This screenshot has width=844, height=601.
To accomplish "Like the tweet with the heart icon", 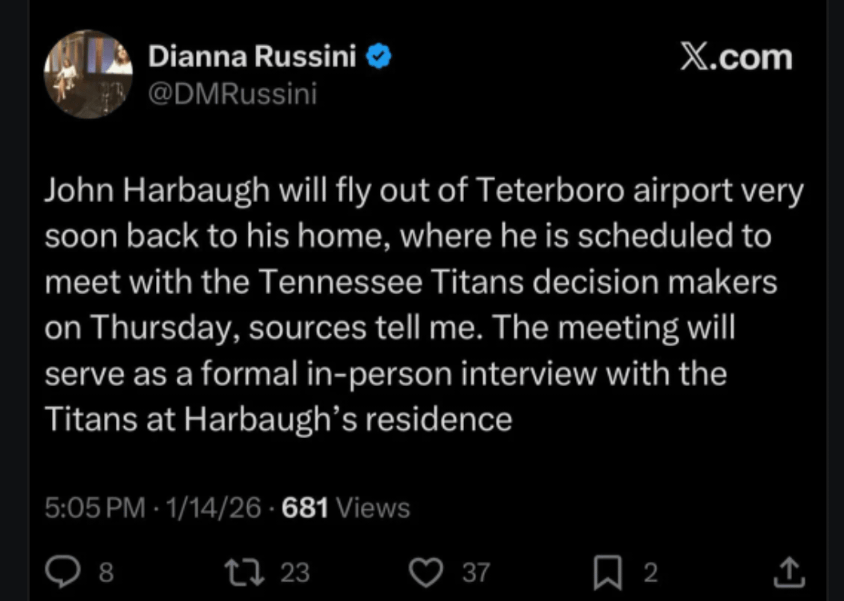I will point(427,572).
